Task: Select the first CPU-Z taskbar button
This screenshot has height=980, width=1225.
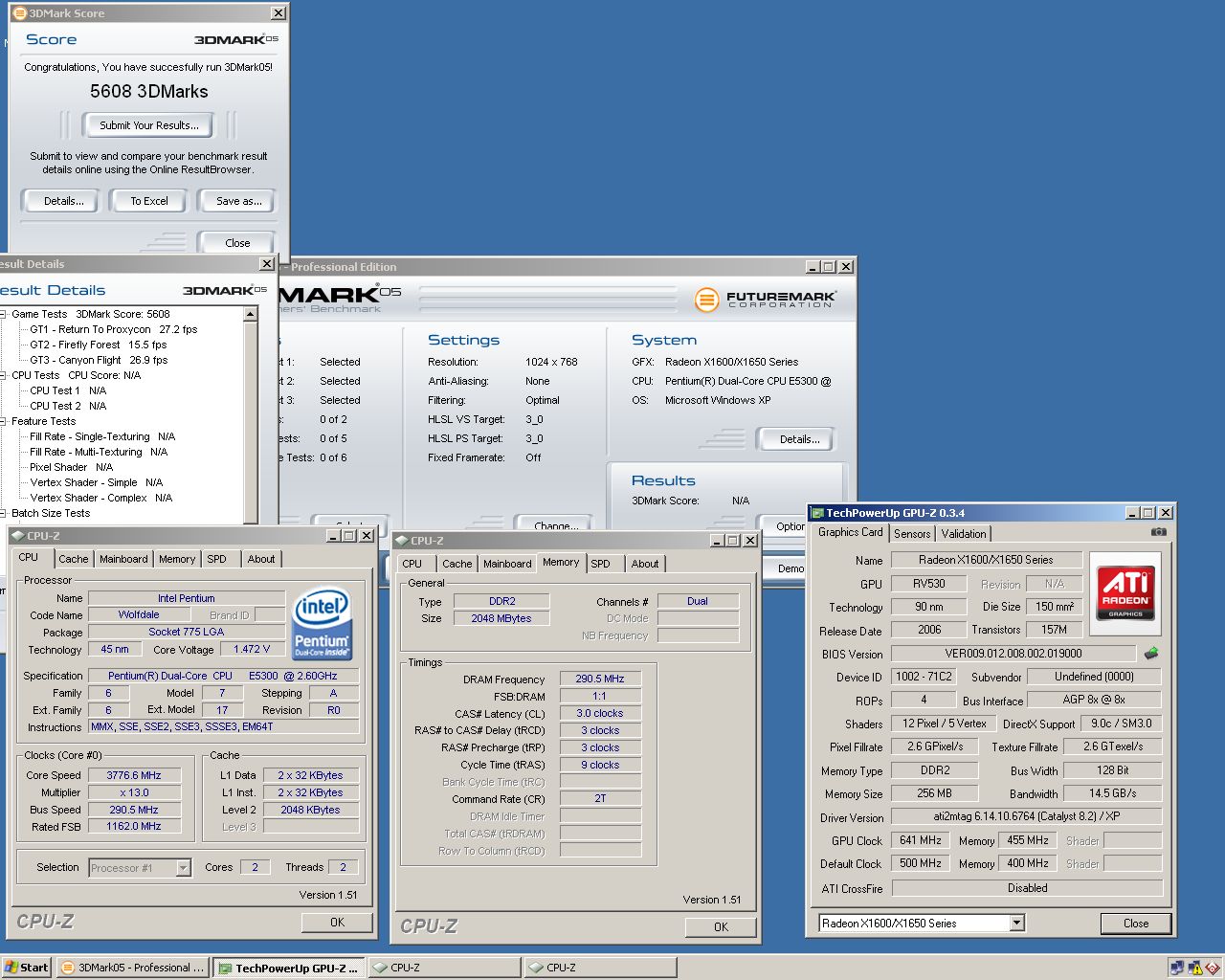Action: pos(445,968)
